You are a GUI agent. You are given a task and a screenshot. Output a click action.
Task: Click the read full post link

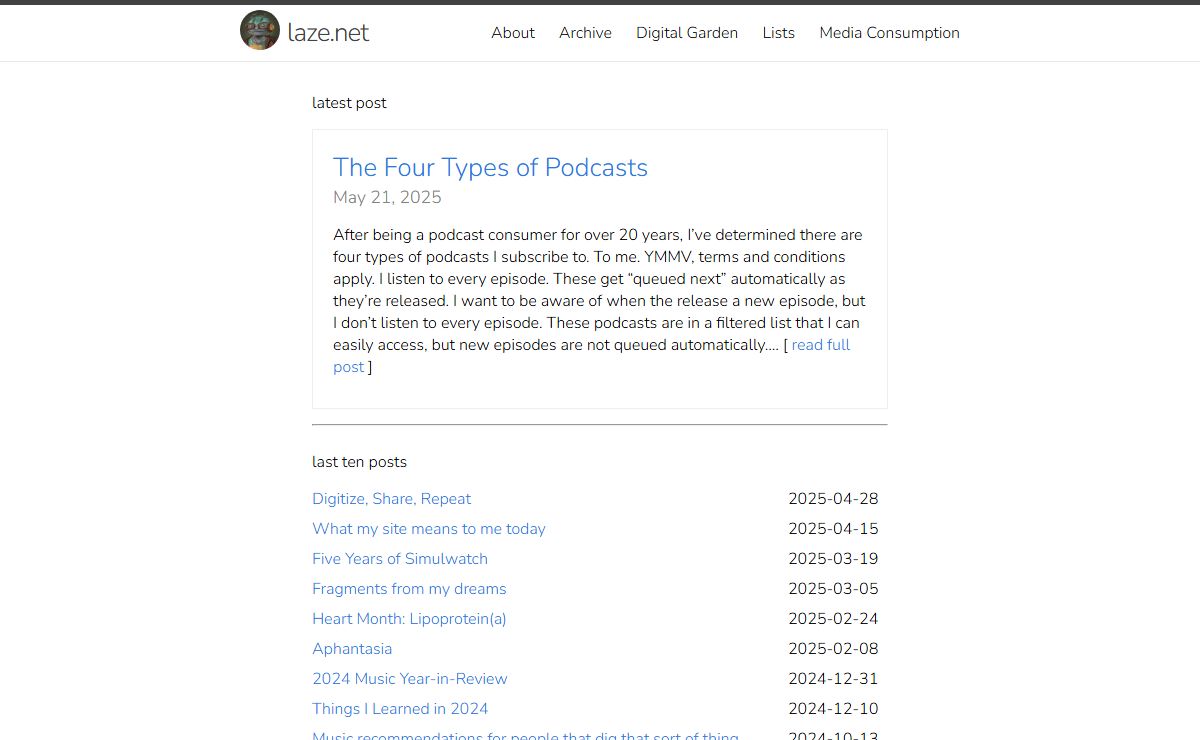[592, 356]
